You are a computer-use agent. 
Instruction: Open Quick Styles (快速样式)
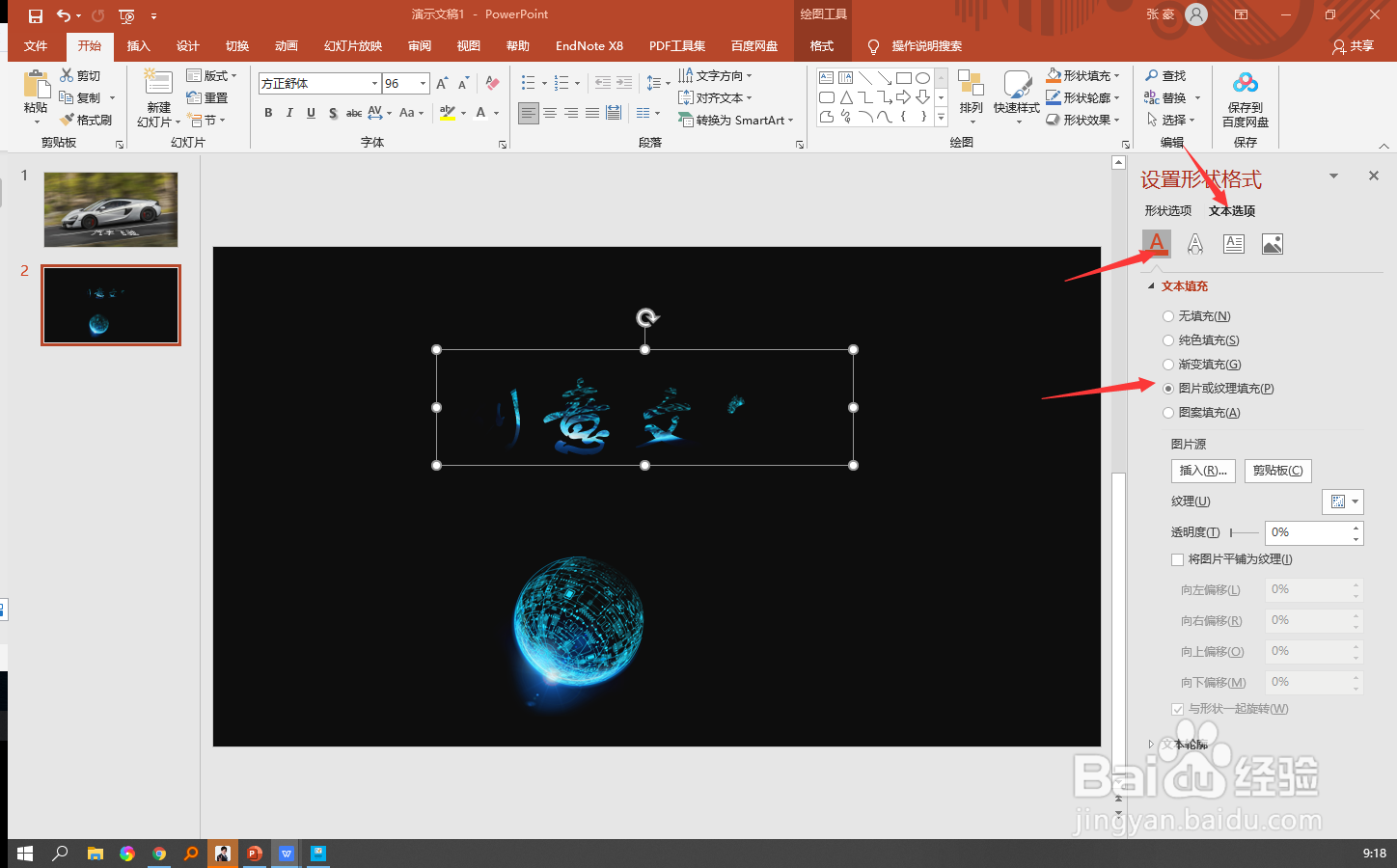pos(1017,96)
